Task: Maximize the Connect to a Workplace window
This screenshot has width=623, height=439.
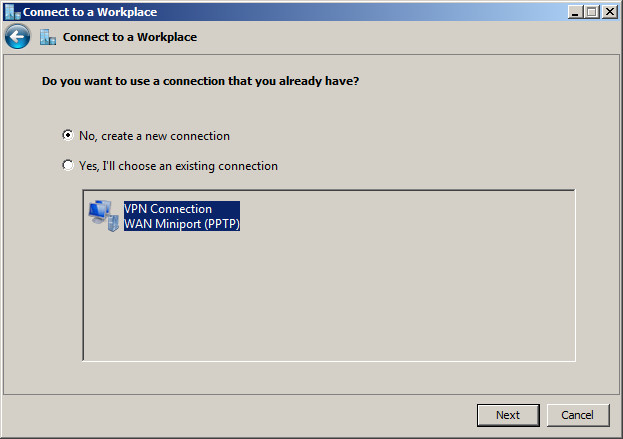Action: tap(591, 12)
